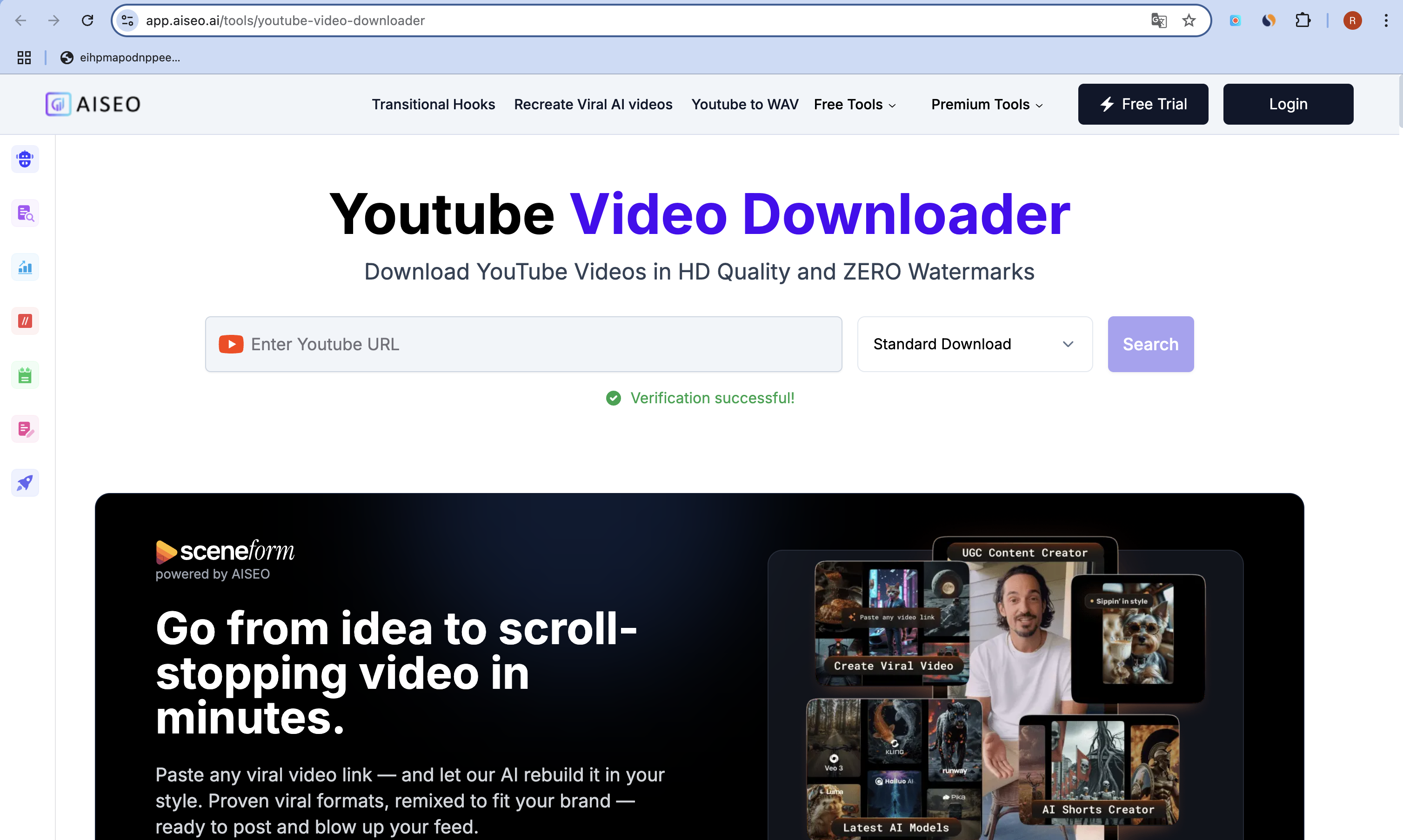The width and height of the screenshot is (1403, 840).
Task: Open the orange-dark circular extension icon
Action: (x=1269, y=20)
